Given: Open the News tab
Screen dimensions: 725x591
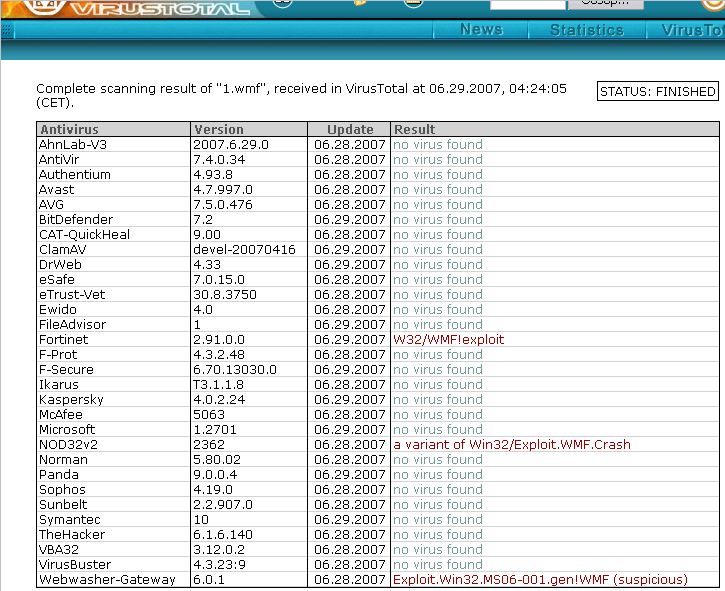Looking at the screenshot, I should [x=481, y=30].
